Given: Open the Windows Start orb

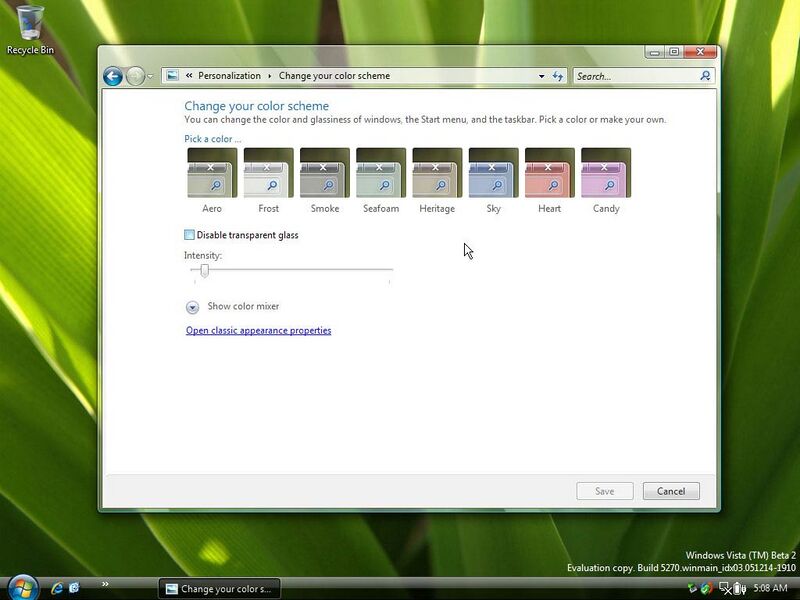Looking at the screenshot, I should [20, 587].
